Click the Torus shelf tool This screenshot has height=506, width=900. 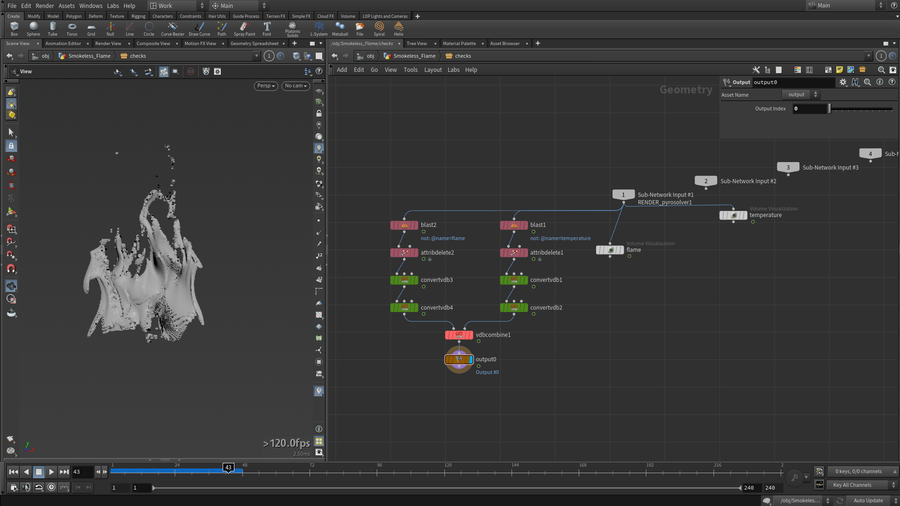72,29
